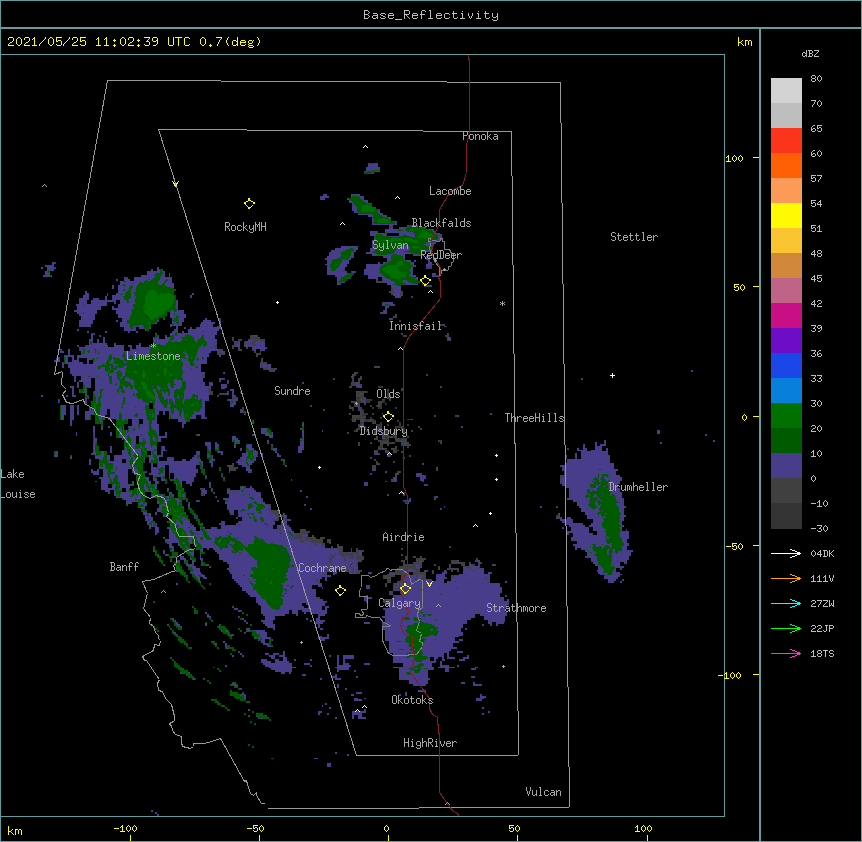The height and width of the screenshot is (842, 862).
Task: Click the white 04DK arrow in the legend
Action: (x=786, y=553)
